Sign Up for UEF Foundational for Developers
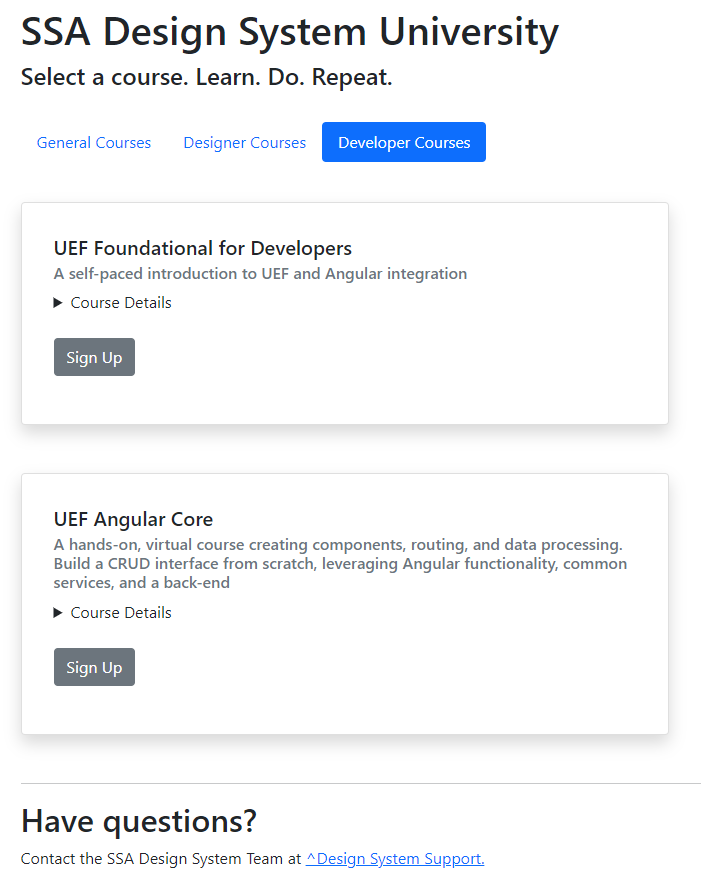The height and width of the screenshot is (881, 701). click(94, 357)
